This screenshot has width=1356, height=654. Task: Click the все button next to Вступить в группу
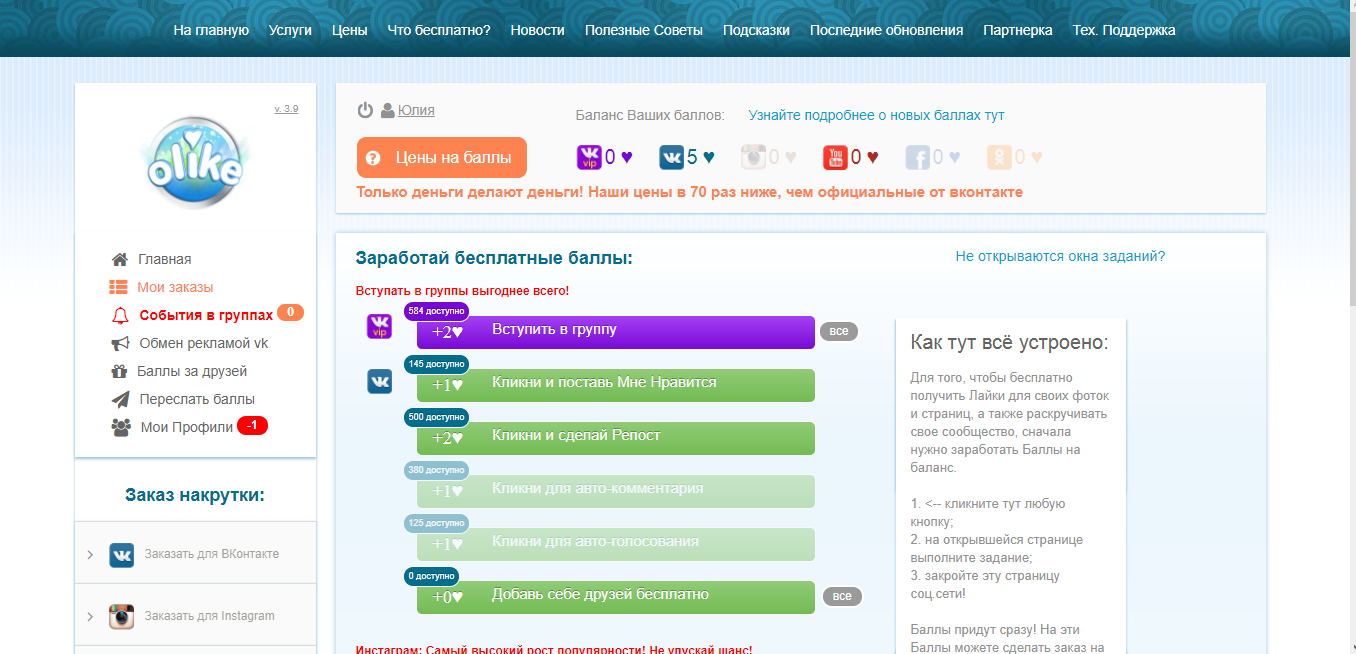coord(839,331)
